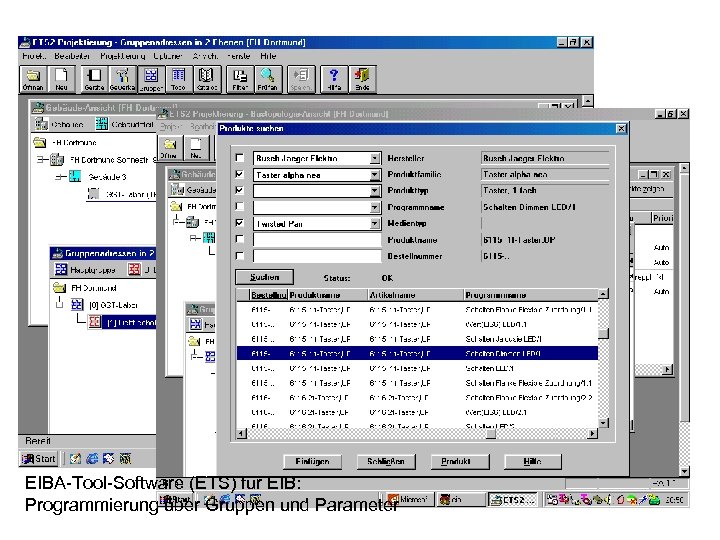
Task: Click the Suchen search button
Action: click(264, 277)
